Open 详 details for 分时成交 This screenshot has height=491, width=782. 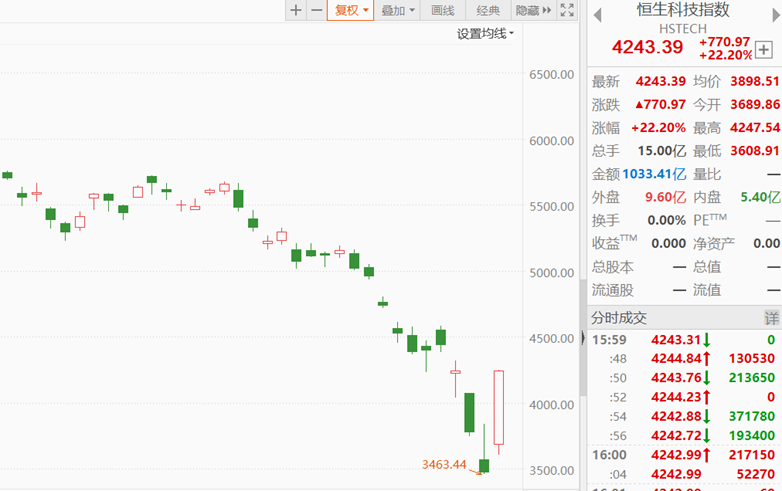[x=772, y=318]
